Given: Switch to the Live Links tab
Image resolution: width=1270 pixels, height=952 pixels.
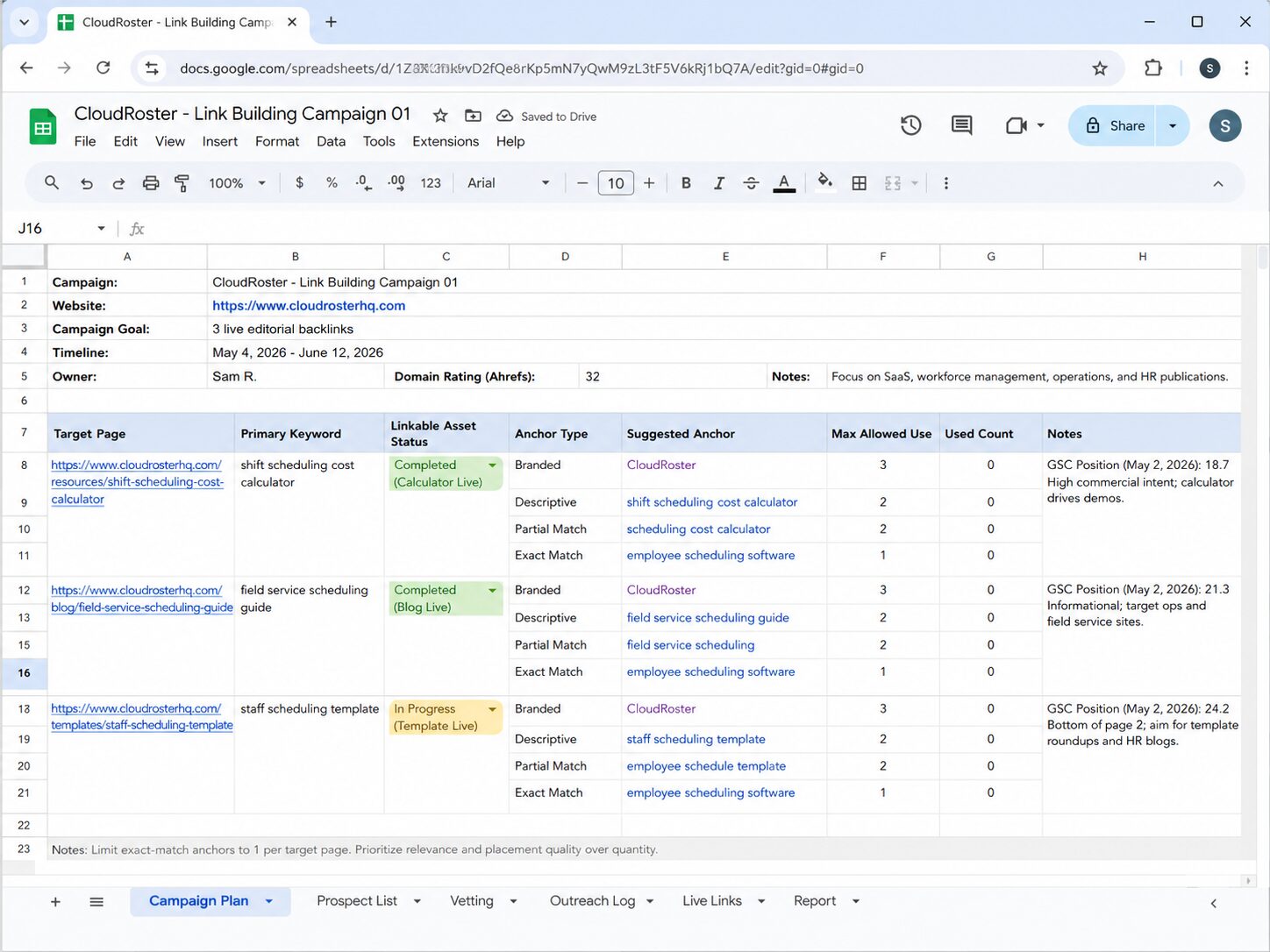Looking at the screenshot, I should (x=712, y=901).
